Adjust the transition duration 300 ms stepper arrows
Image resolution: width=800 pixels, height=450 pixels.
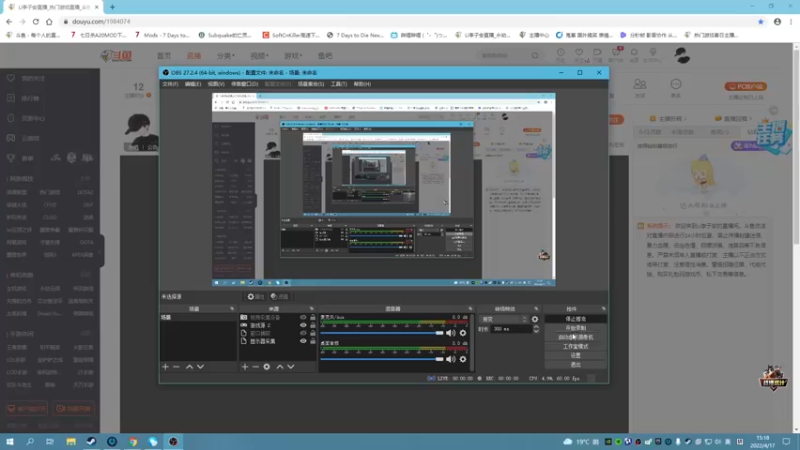pyautogui.click(x=536, y=329)
